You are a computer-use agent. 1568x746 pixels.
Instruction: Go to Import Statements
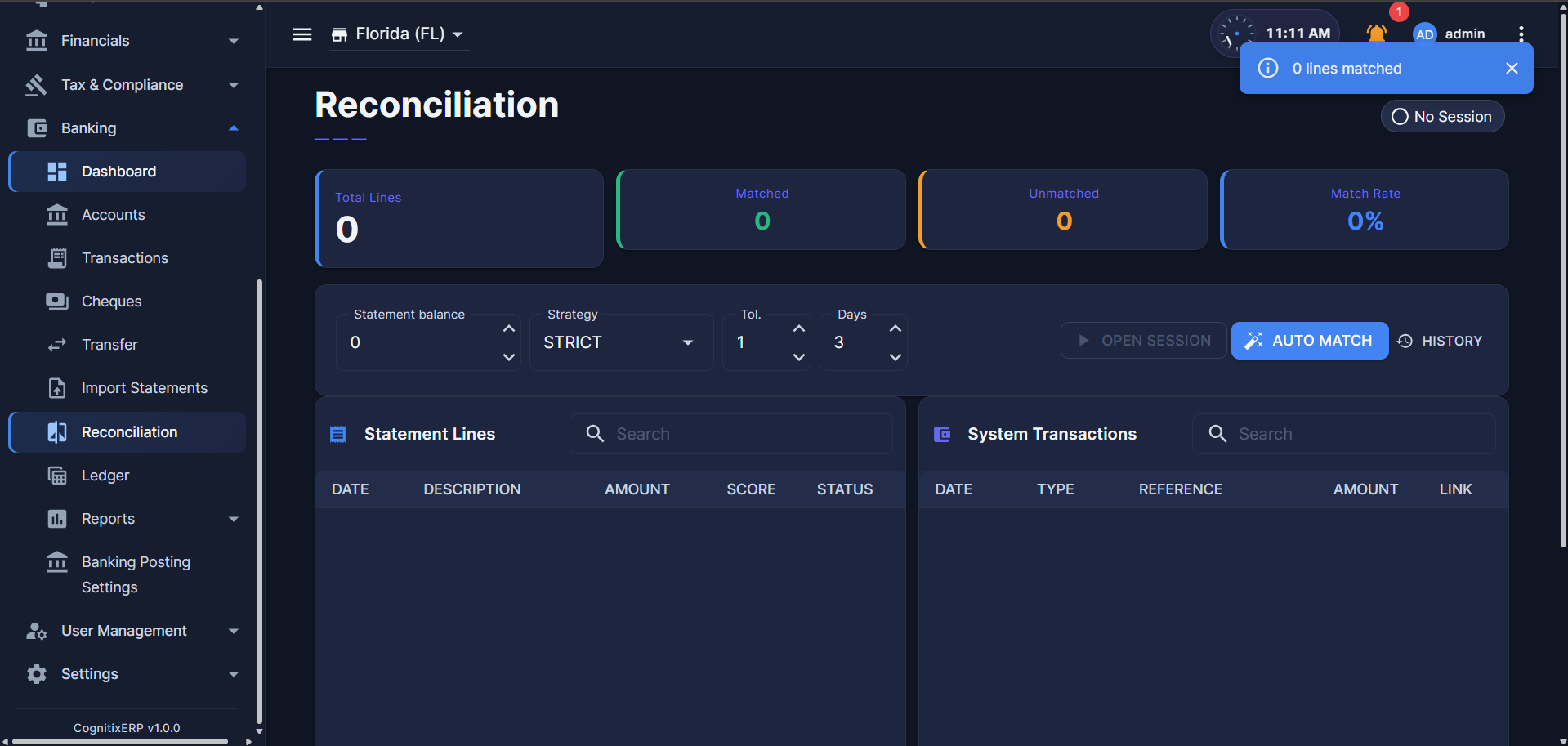pos(127,388)
